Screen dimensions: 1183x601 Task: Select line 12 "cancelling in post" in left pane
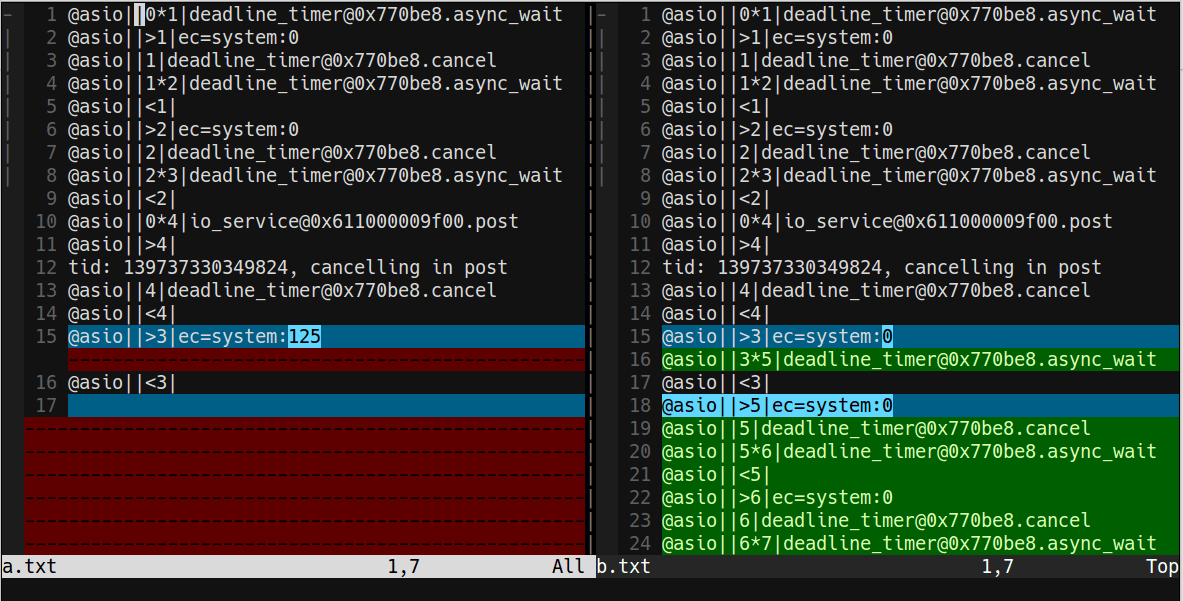coord(428,267)
